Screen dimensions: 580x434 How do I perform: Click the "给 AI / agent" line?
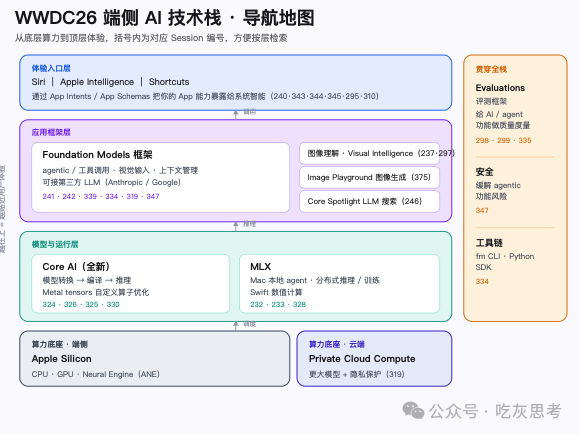[499, 114]
